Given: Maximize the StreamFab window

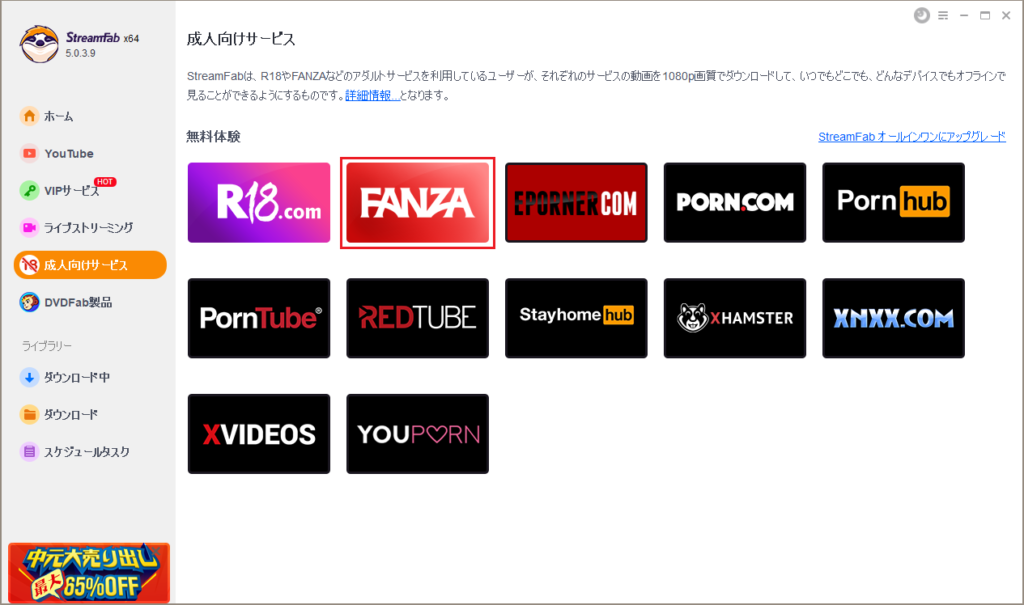Looking at the screenshot, I should [985, 16].
